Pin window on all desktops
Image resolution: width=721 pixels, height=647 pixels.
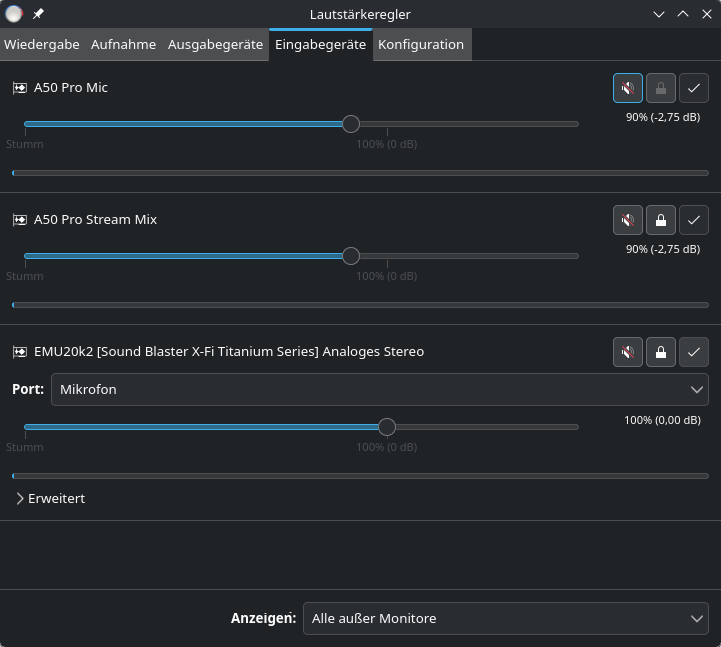(38, 14)
